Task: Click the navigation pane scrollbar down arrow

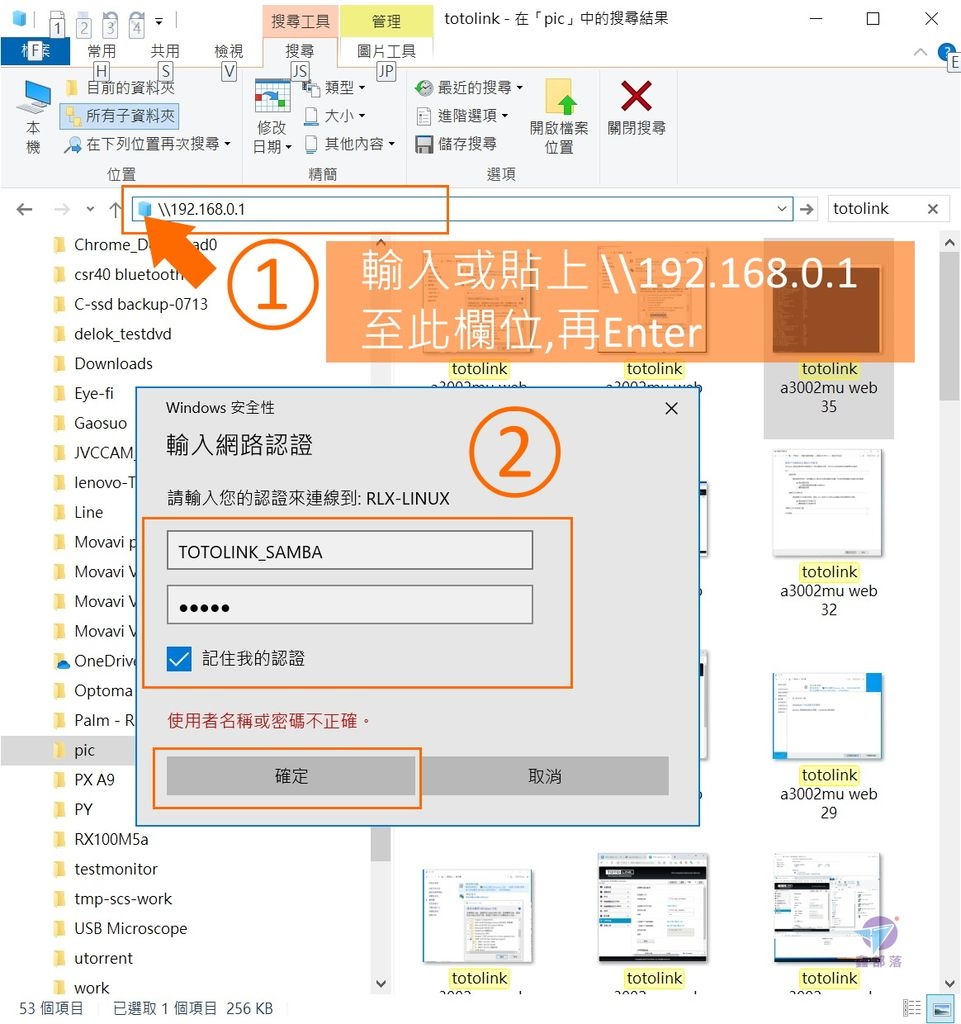Action: [x=381, y=984]
